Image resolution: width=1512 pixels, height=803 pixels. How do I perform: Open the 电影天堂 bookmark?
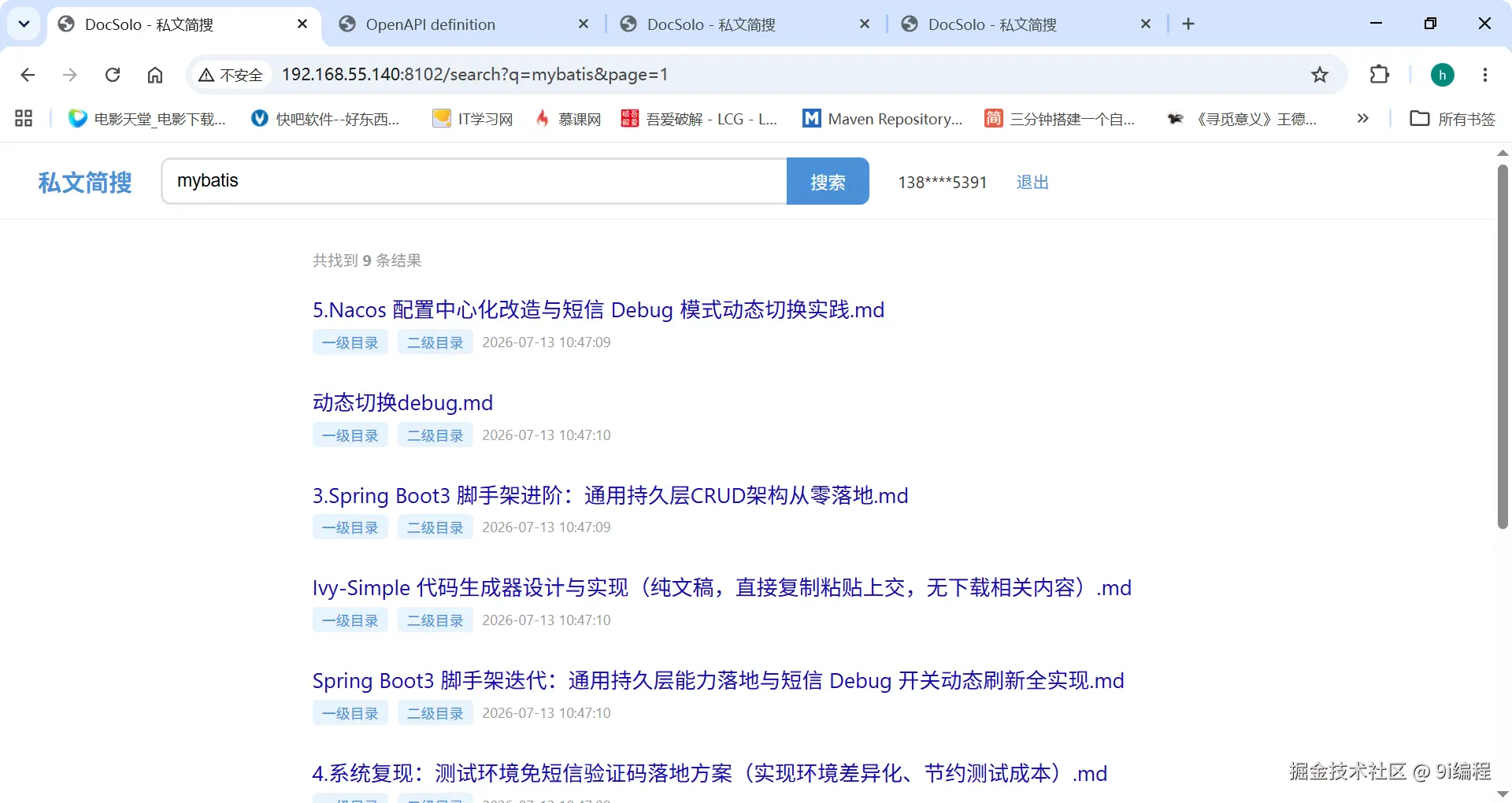147,119
